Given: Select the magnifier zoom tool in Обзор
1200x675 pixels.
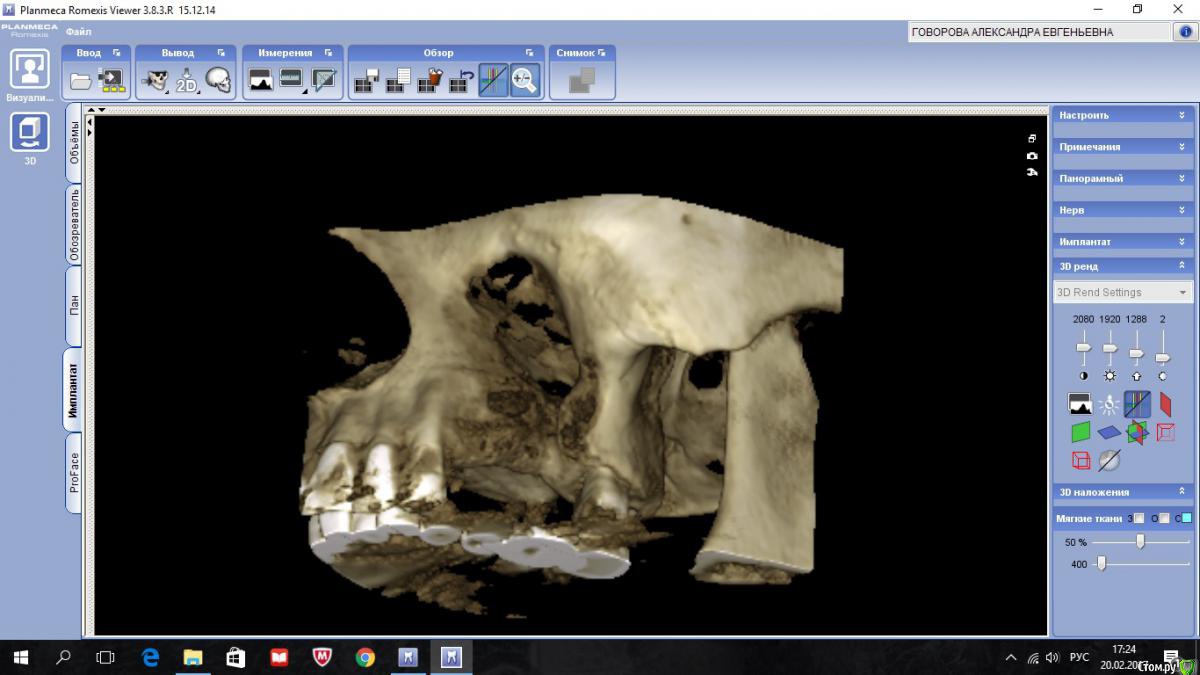Looking at the screenshot, I should click(524, 80).
